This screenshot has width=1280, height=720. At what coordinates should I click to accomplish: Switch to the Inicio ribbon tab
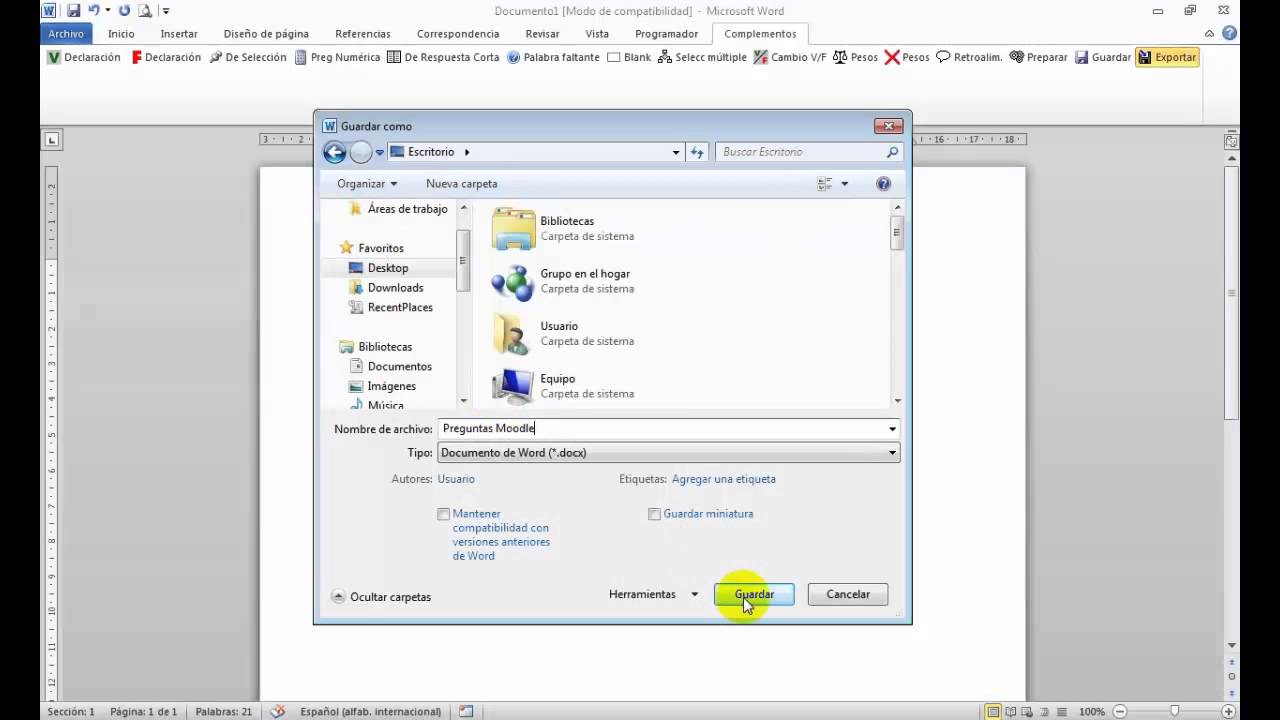tap(121, 33)
